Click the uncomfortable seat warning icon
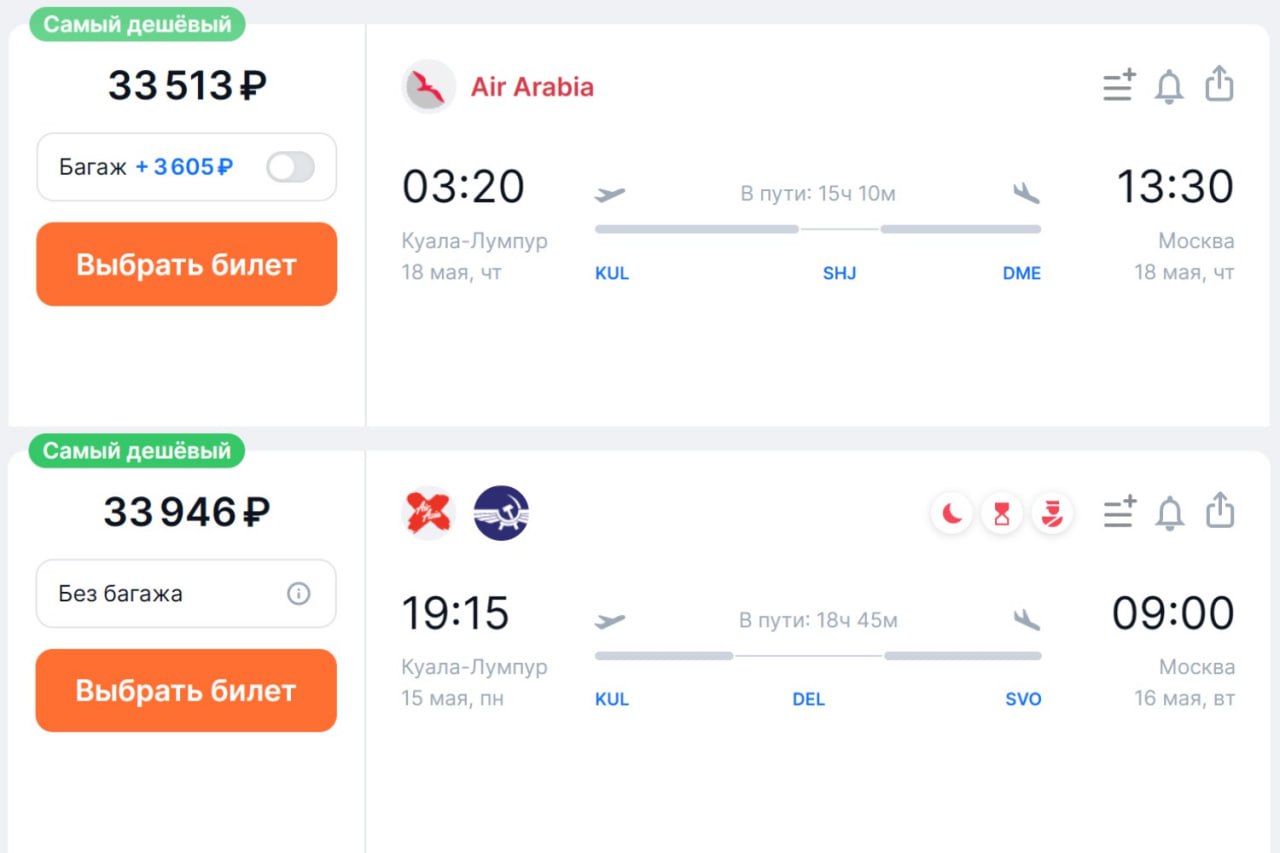The width and height of the screenshot is (1280, 853). [1052, 514]
